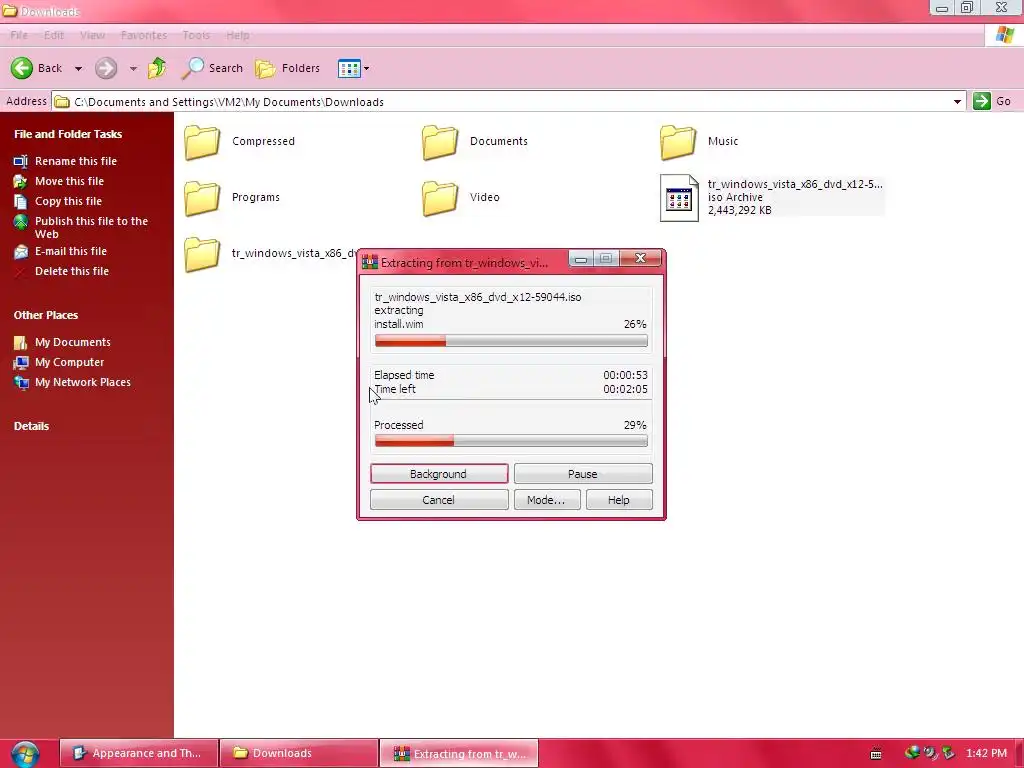Screen dimensions: 1024x768
Task: Click the Windows Start orb
Action: pos(25,754)
